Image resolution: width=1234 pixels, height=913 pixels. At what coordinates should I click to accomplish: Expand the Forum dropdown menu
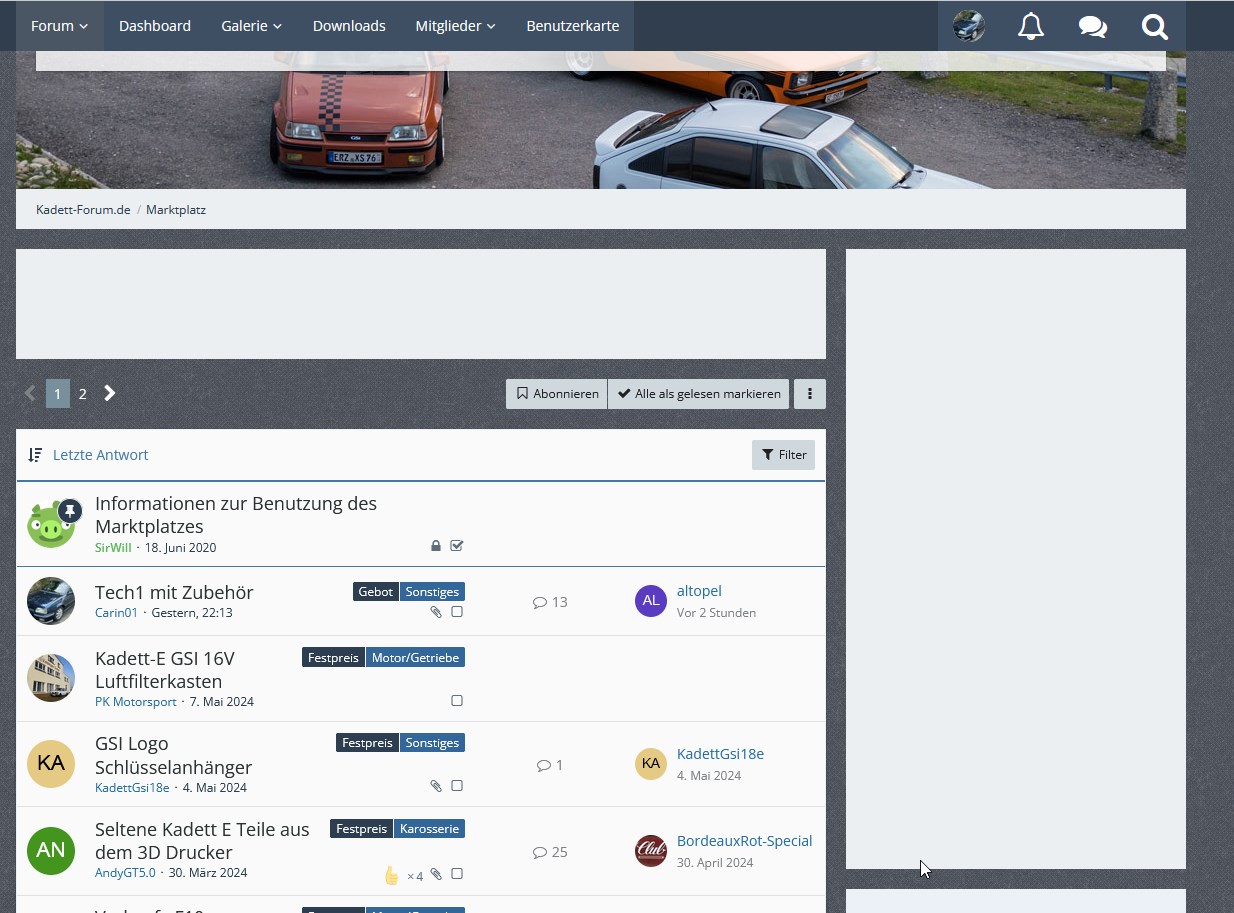point(59,26)
